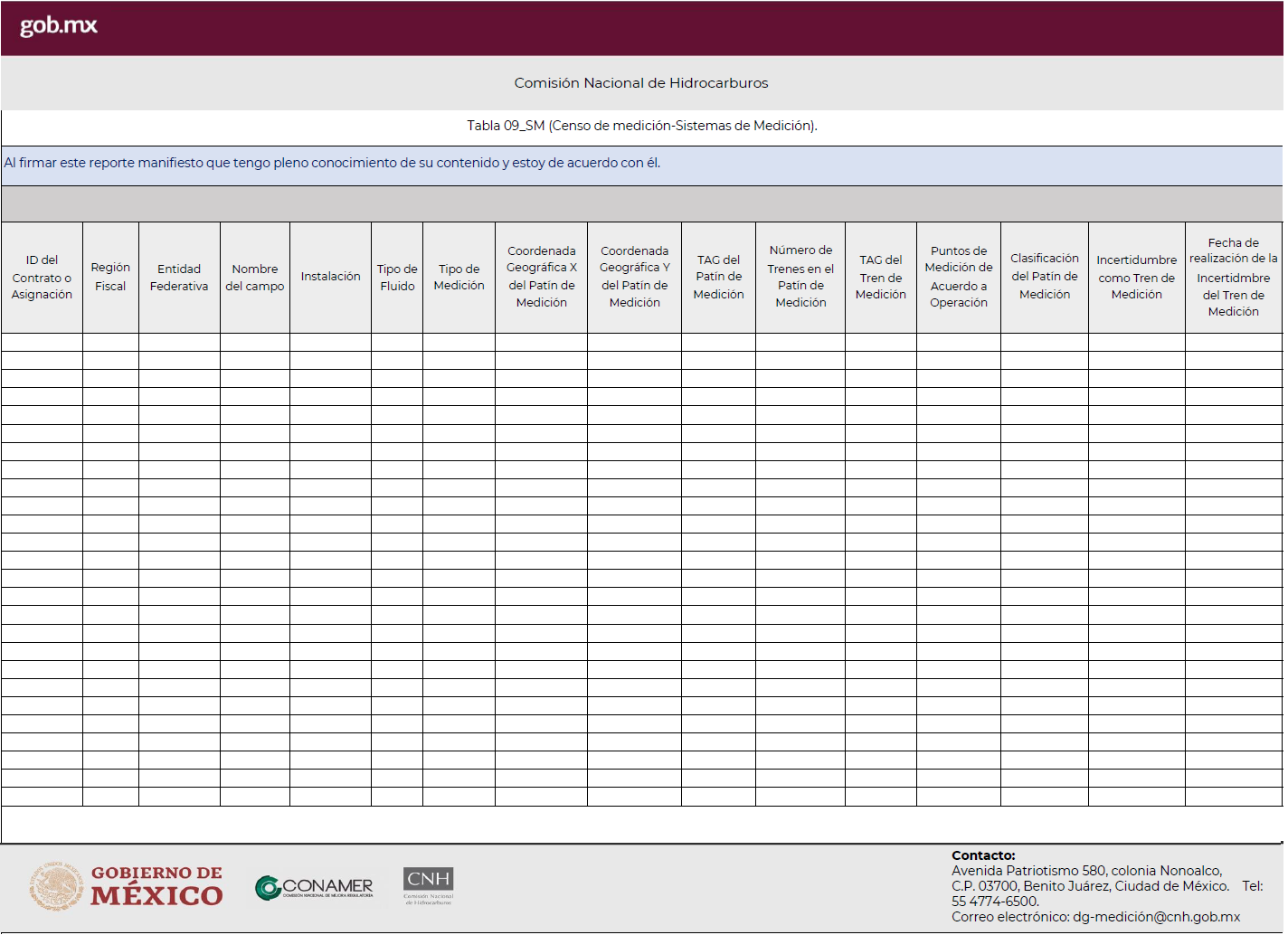Click first empty cell under Región Fiscal

coord(110,342)
